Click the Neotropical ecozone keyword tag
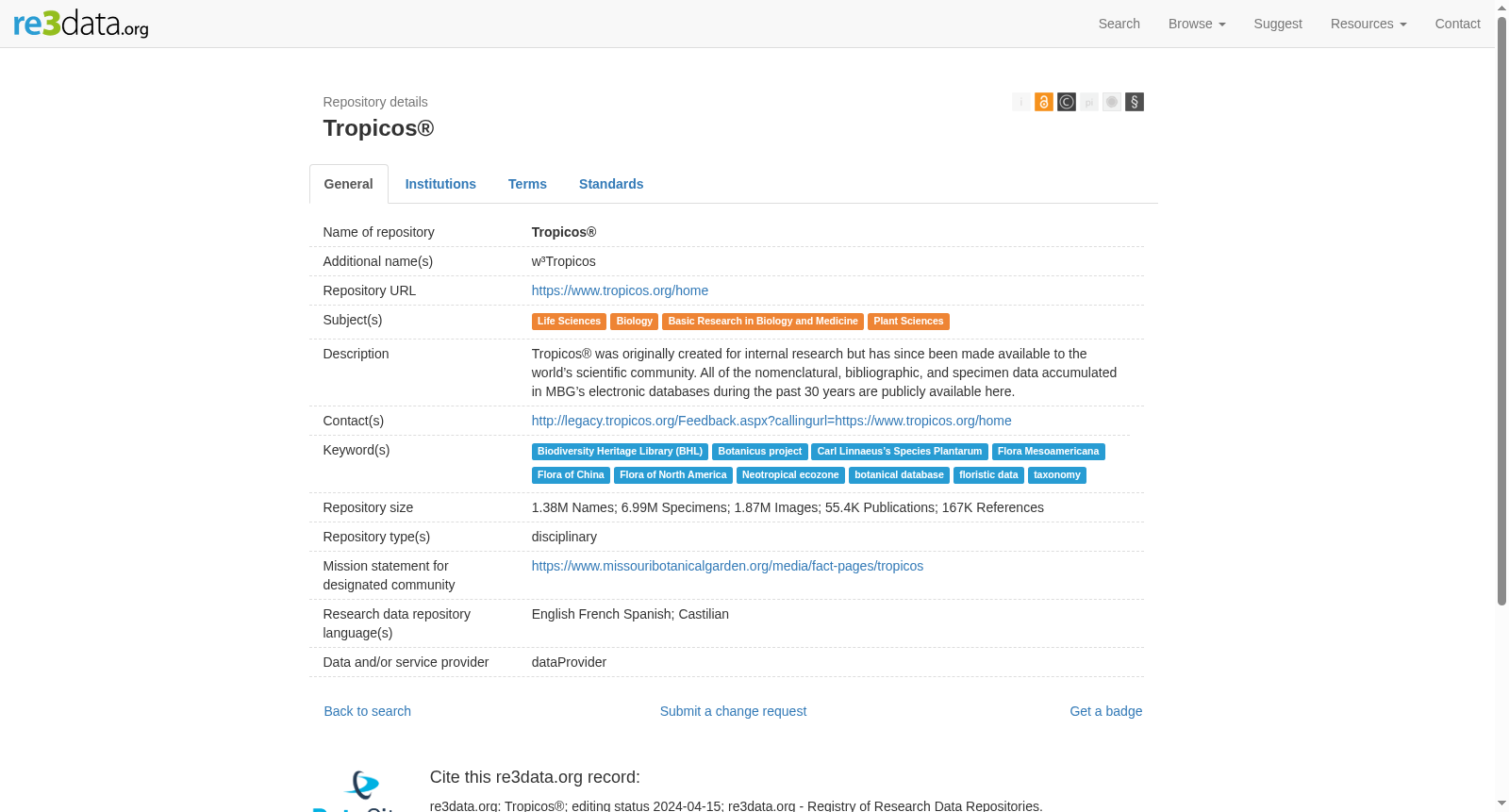 point(790,475)
